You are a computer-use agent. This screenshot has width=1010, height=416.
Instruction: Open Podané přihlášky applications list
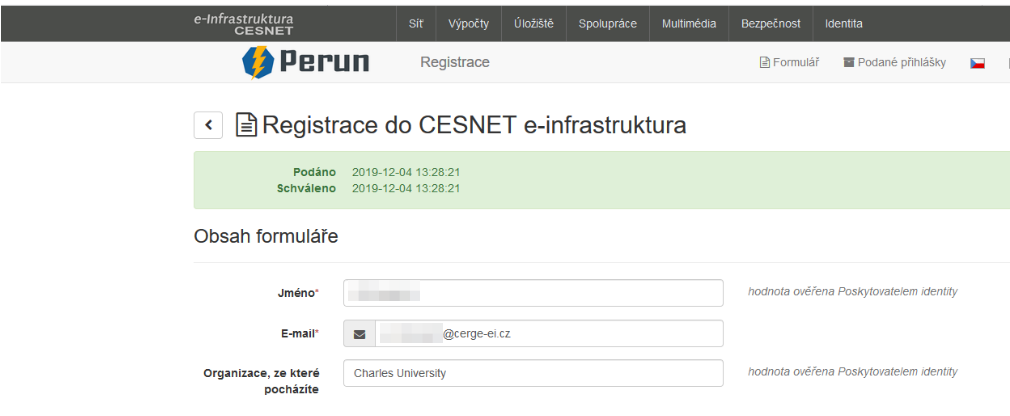pos(894,63)
